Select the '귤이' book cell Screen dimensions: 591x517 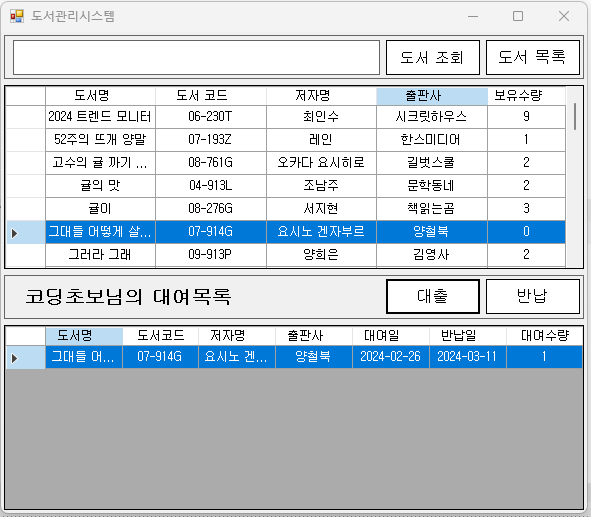[x=100, y=209]
